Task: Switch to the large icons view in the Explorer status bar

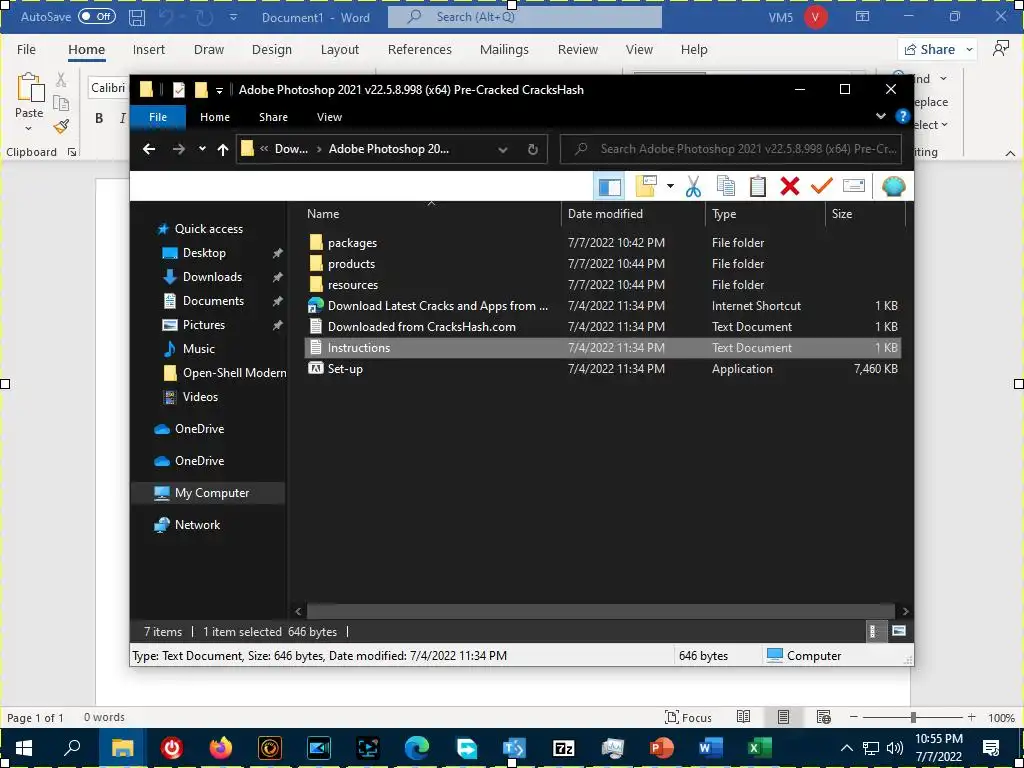Action: (x=899, y=632)
